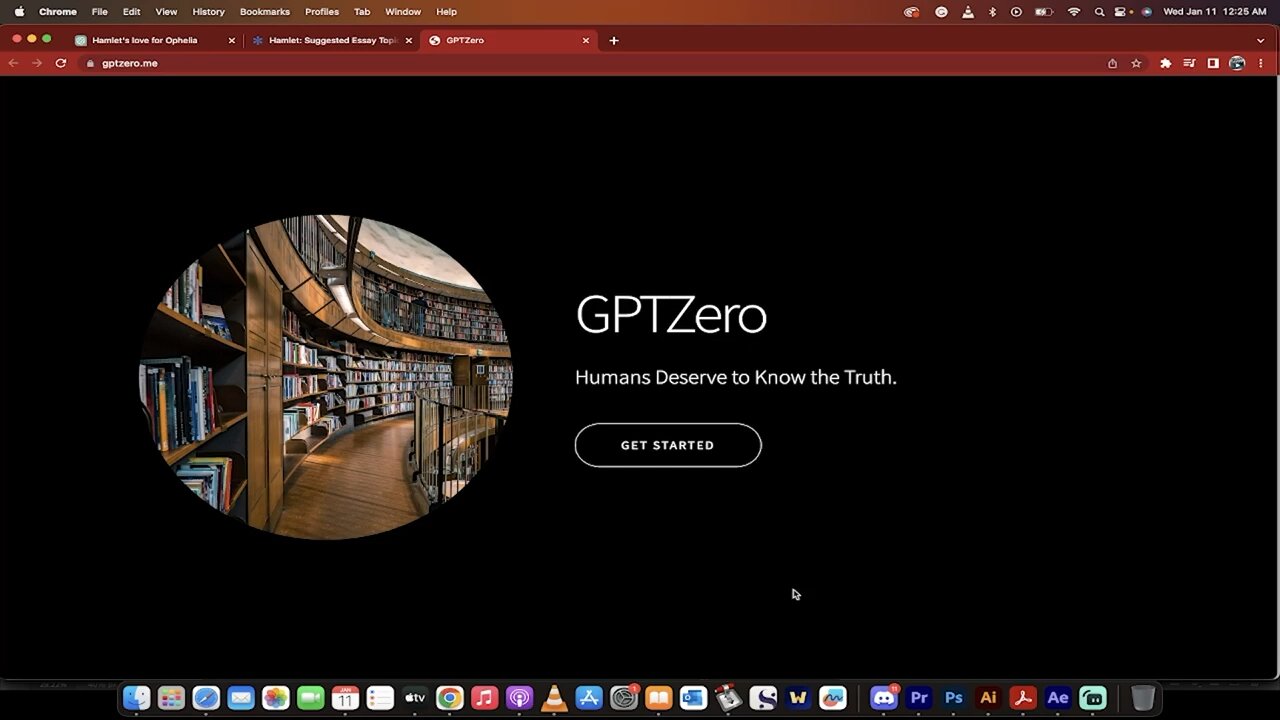The width and height of the screenshot is (1280, 720).
Task: Go forward to the next page
Action: (37, 63)
